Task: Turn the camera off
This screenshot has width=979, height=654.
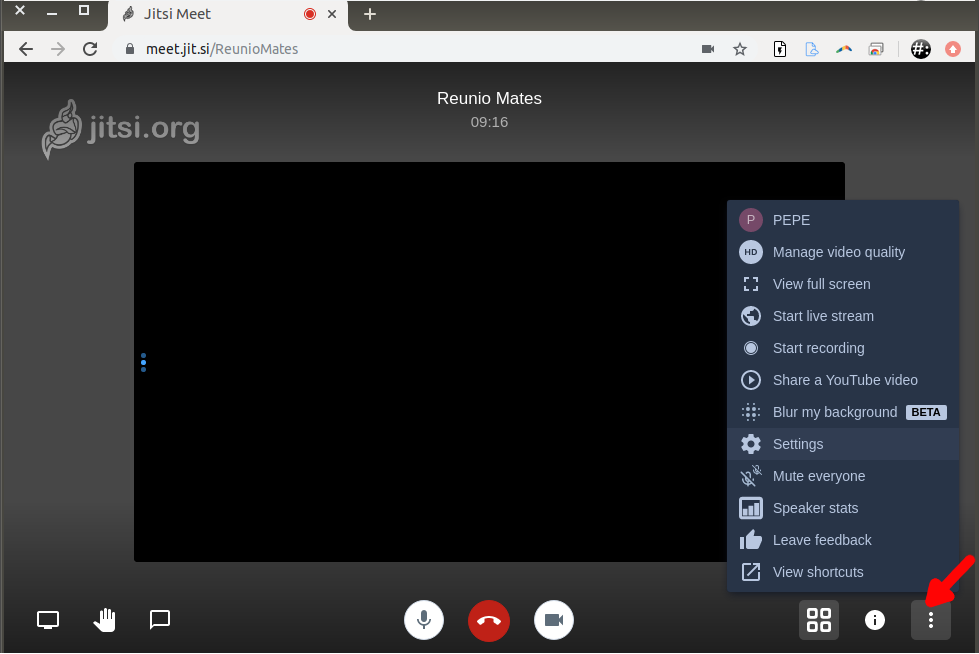Action: point(554,620)
